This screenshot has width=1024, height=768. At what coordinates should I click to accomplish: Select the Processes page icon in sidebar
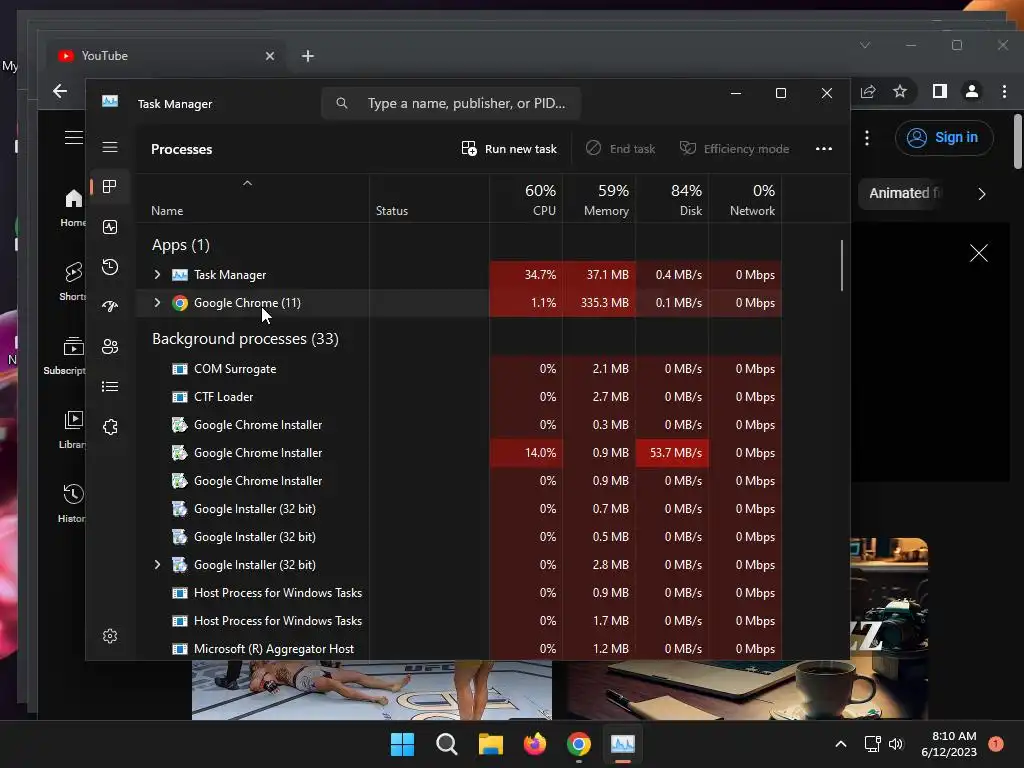click(x=110, y=187)
